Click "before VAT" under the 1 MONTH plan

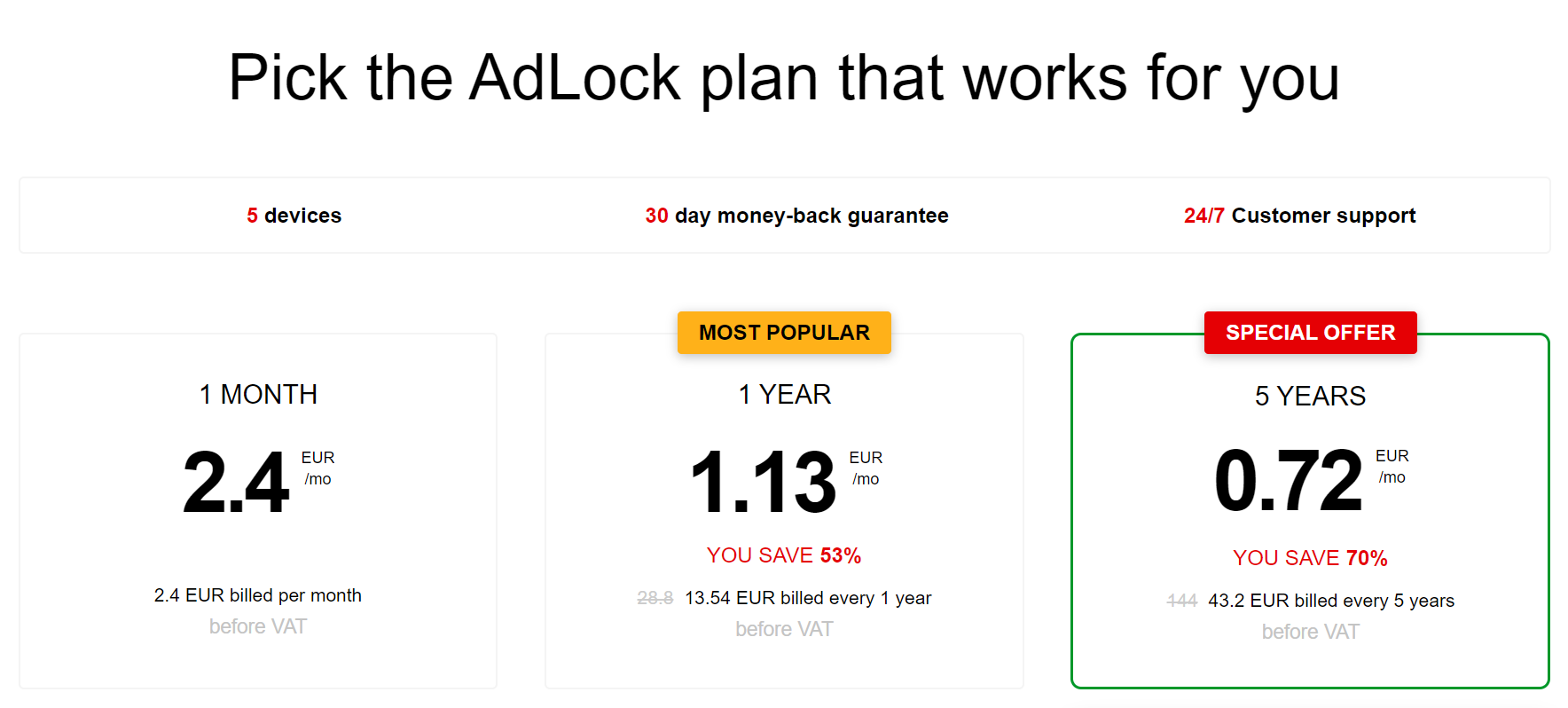(x=258, y=626)
